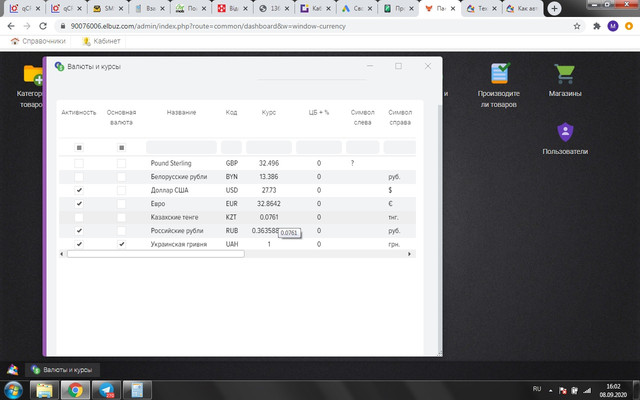This screenshot has width=640, height=400.
Task: Click the ЦБ + % filter field
Action: pos(319,147)
